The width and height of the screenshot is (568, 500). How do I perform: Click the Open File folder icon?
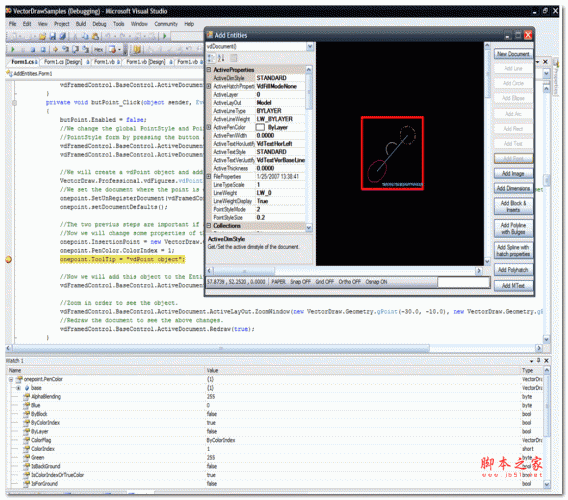click(43, 36)
